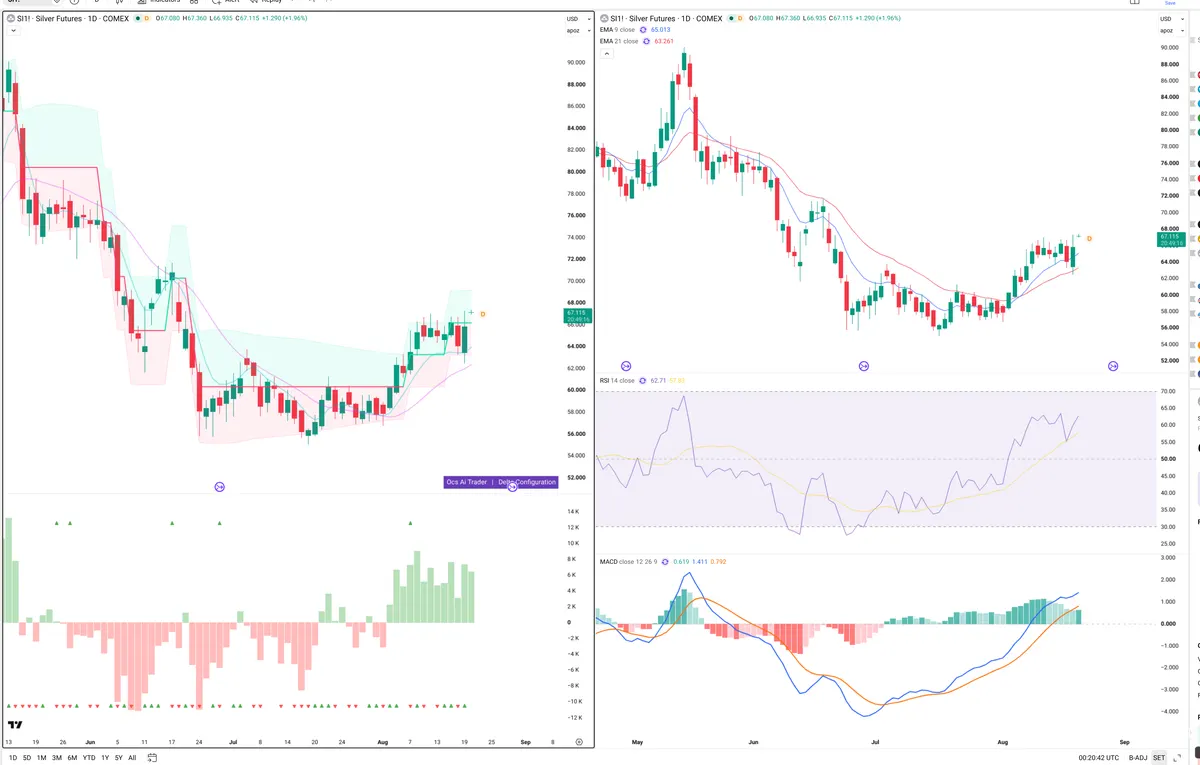Viewport: 1200px width, 765px height.
Task: Select the EMA 21 close indicator legend
Action: (x=619, y=42)
